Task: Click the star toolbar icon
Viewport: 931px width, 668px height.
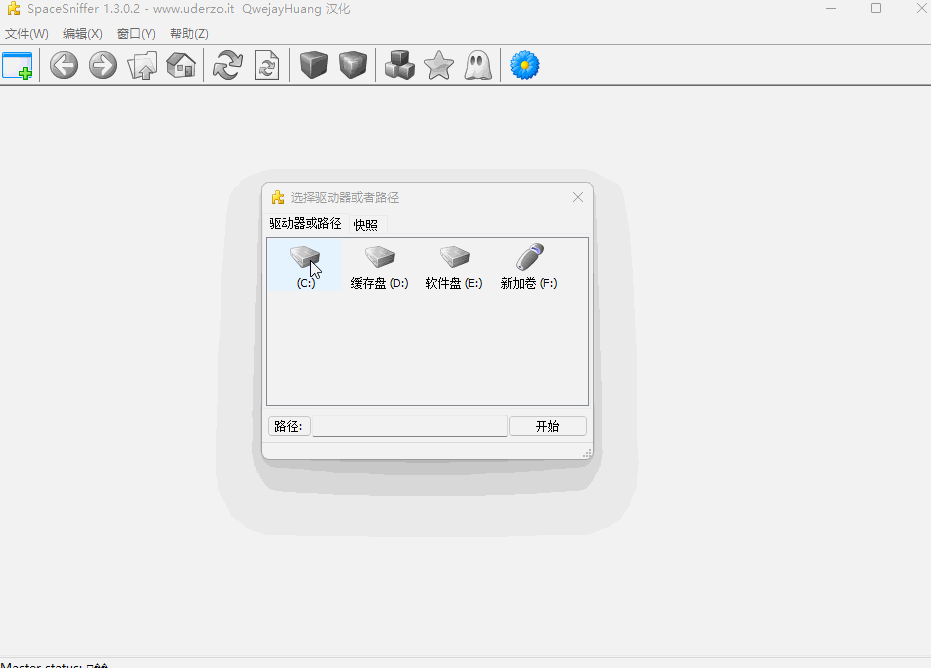Action: [x=439, y=66]
